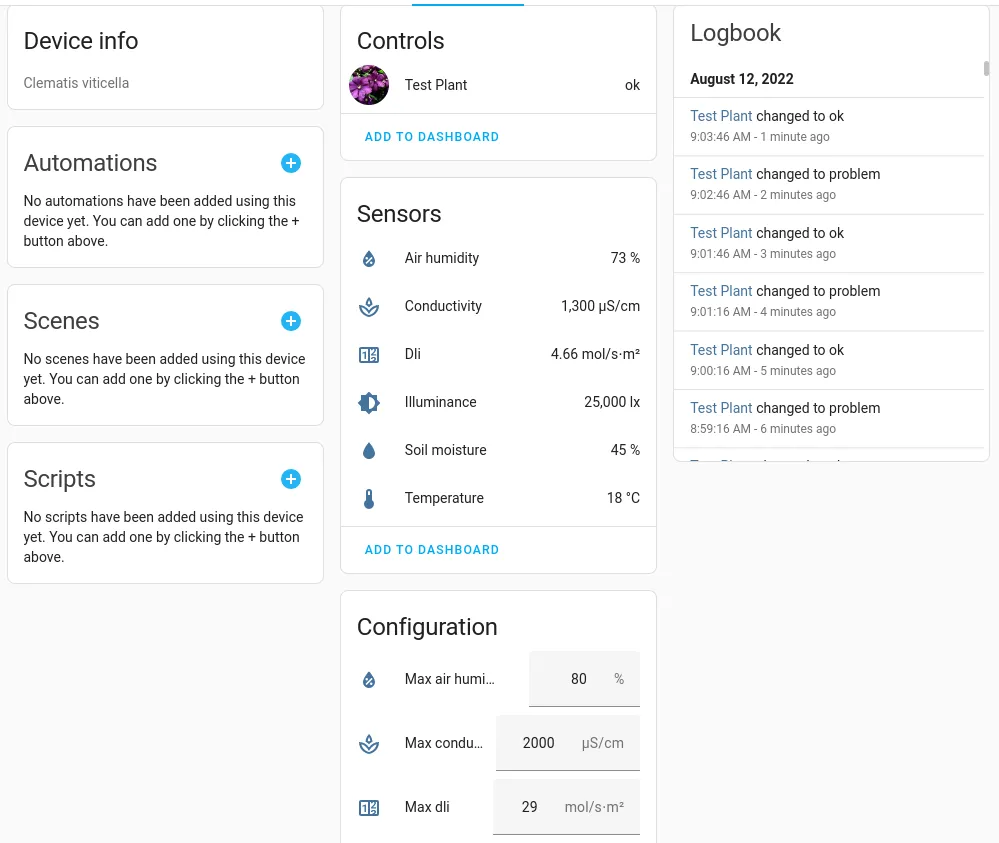Open Test Plant link at 9:02:46 AM
This screenshot has width=999, height=843.
[x=721, y=174]
